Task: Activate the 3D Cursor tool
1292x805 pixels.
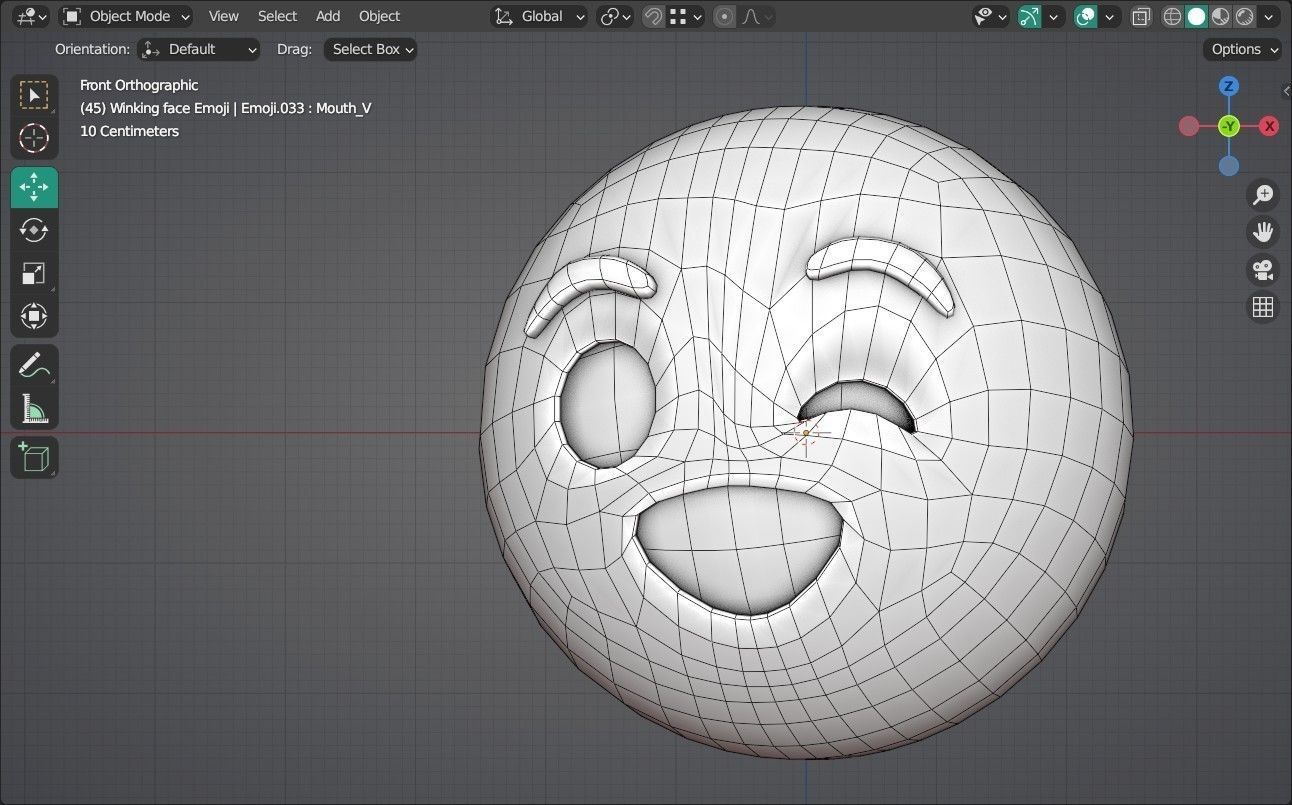Action: (x=34, y=138)
